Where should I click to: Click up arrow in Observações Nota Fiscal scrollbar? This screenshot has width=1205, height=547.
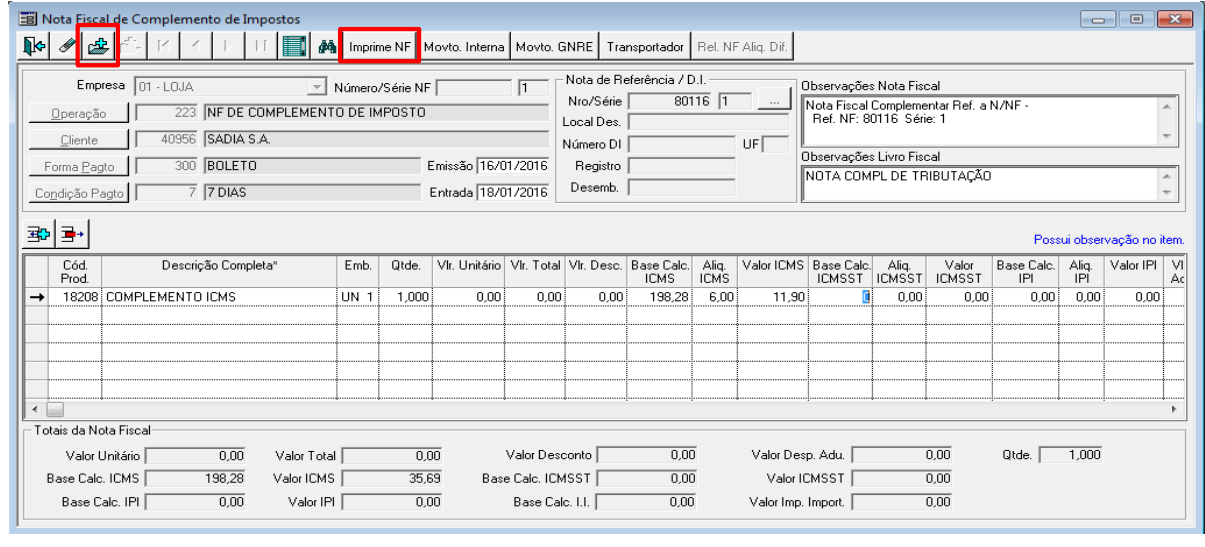tap(1166, 104)
